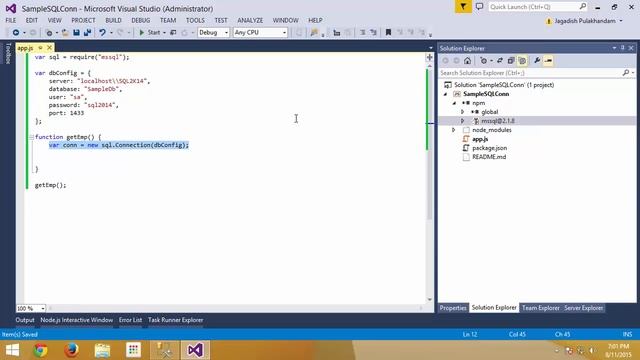Screen dimensions: 640x360
Task: Open the WINDOW menu
Action: point(286,20)
